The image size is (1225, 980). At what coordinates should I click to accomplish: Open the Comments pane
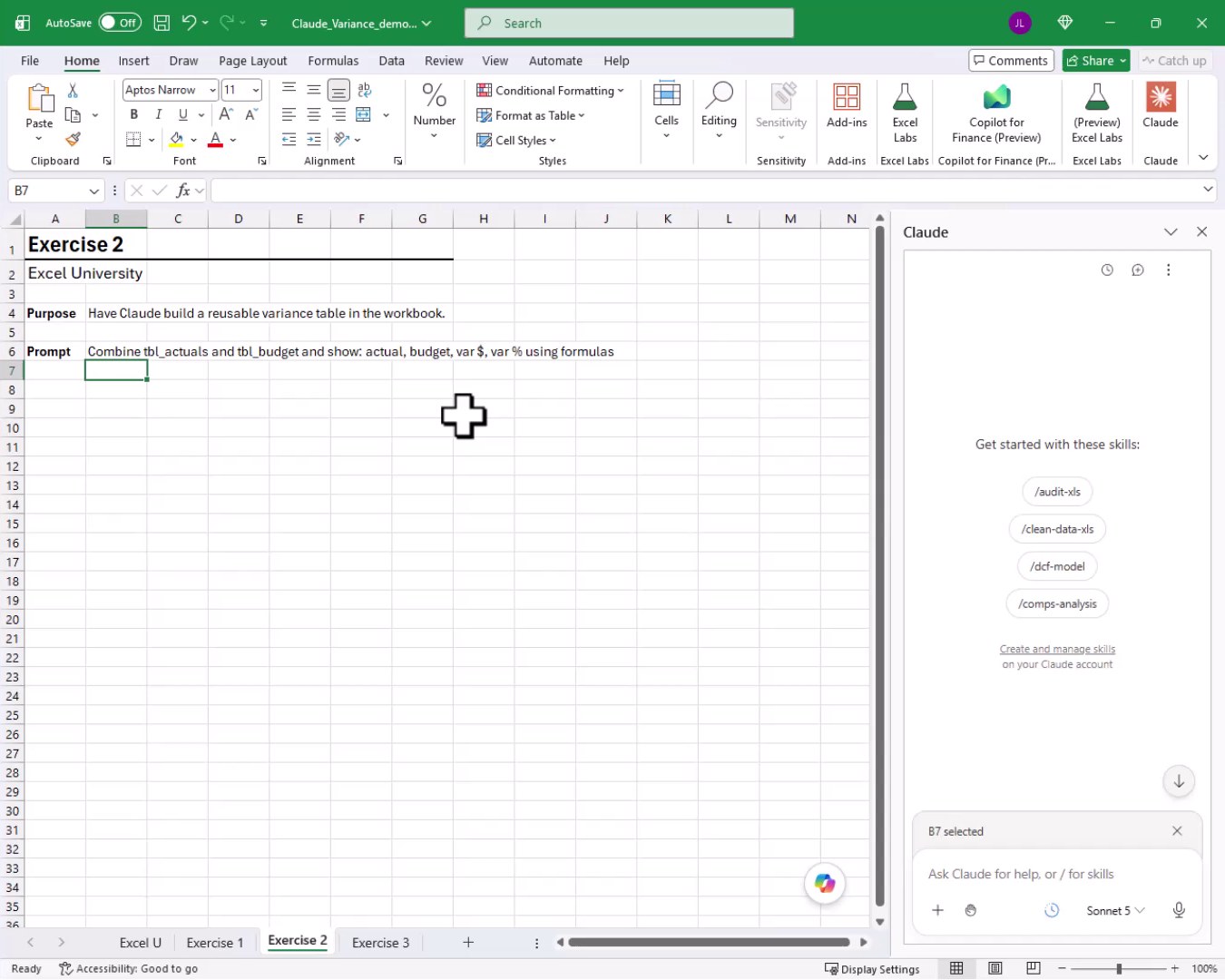pos(1011,61)
